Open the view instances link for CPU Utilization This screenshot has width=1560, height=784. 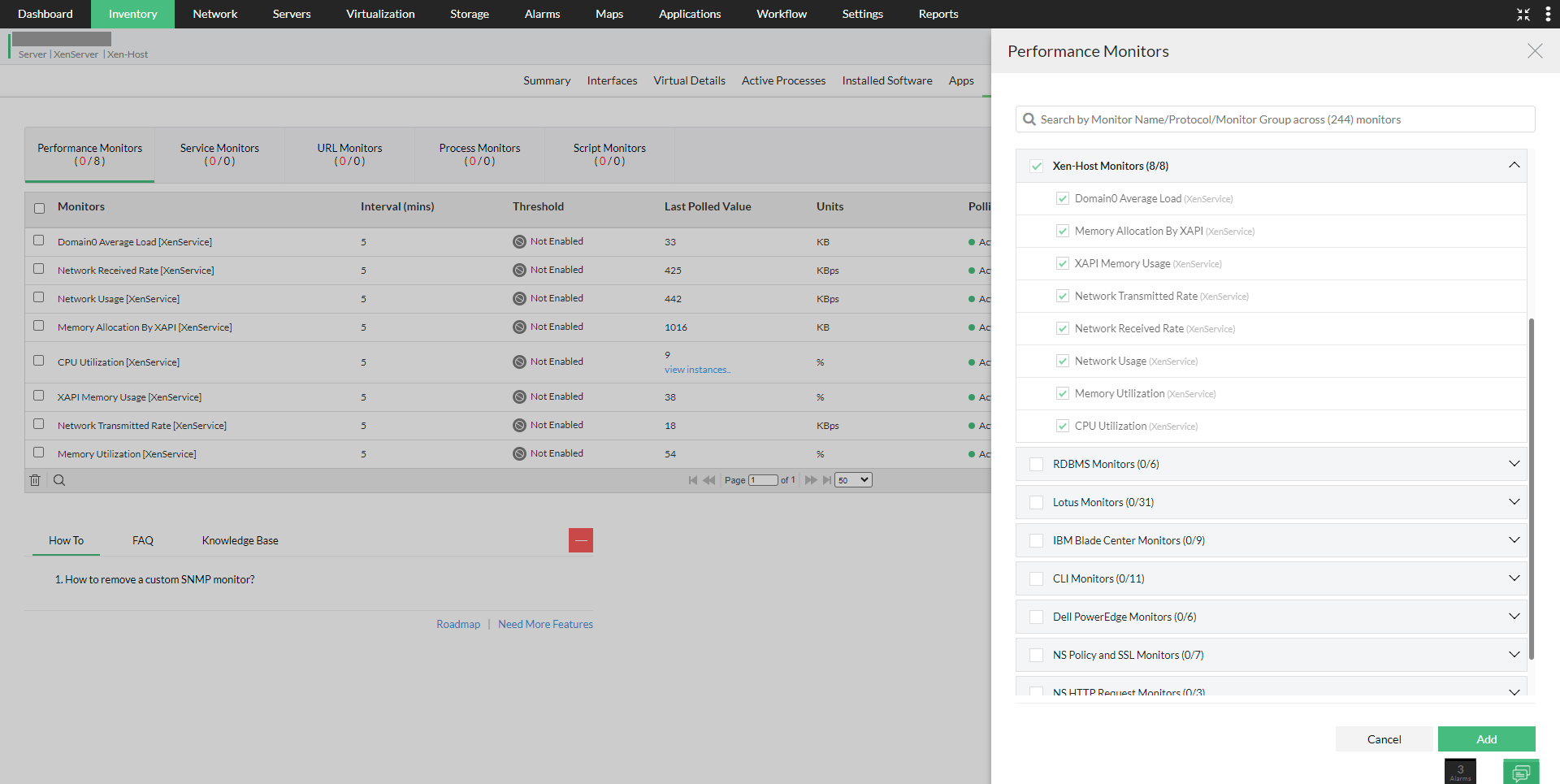(697, 369)
